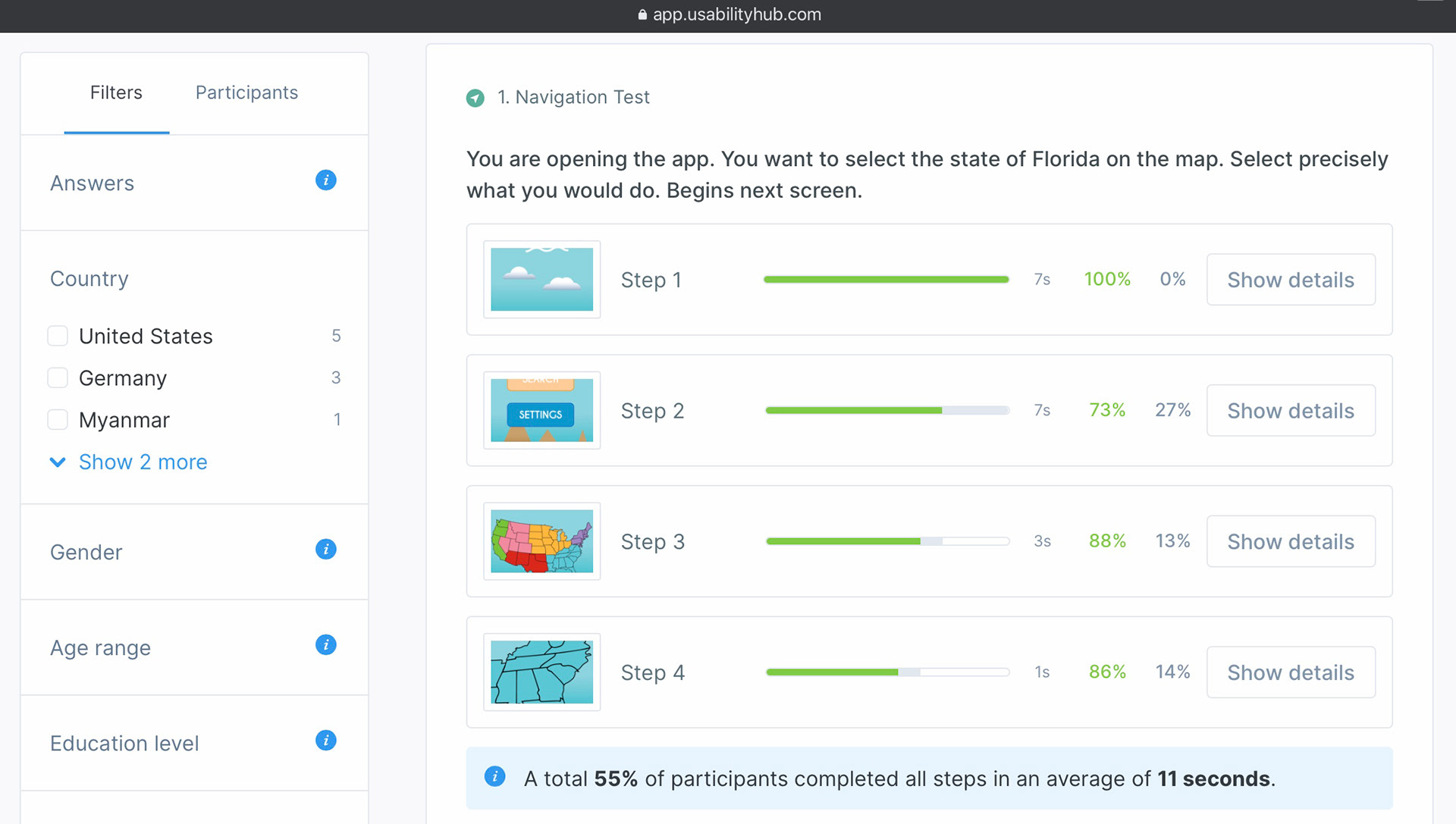Click the Step 2 completion progress bar
Screen dimensions: 1456x824
(887, 410)
